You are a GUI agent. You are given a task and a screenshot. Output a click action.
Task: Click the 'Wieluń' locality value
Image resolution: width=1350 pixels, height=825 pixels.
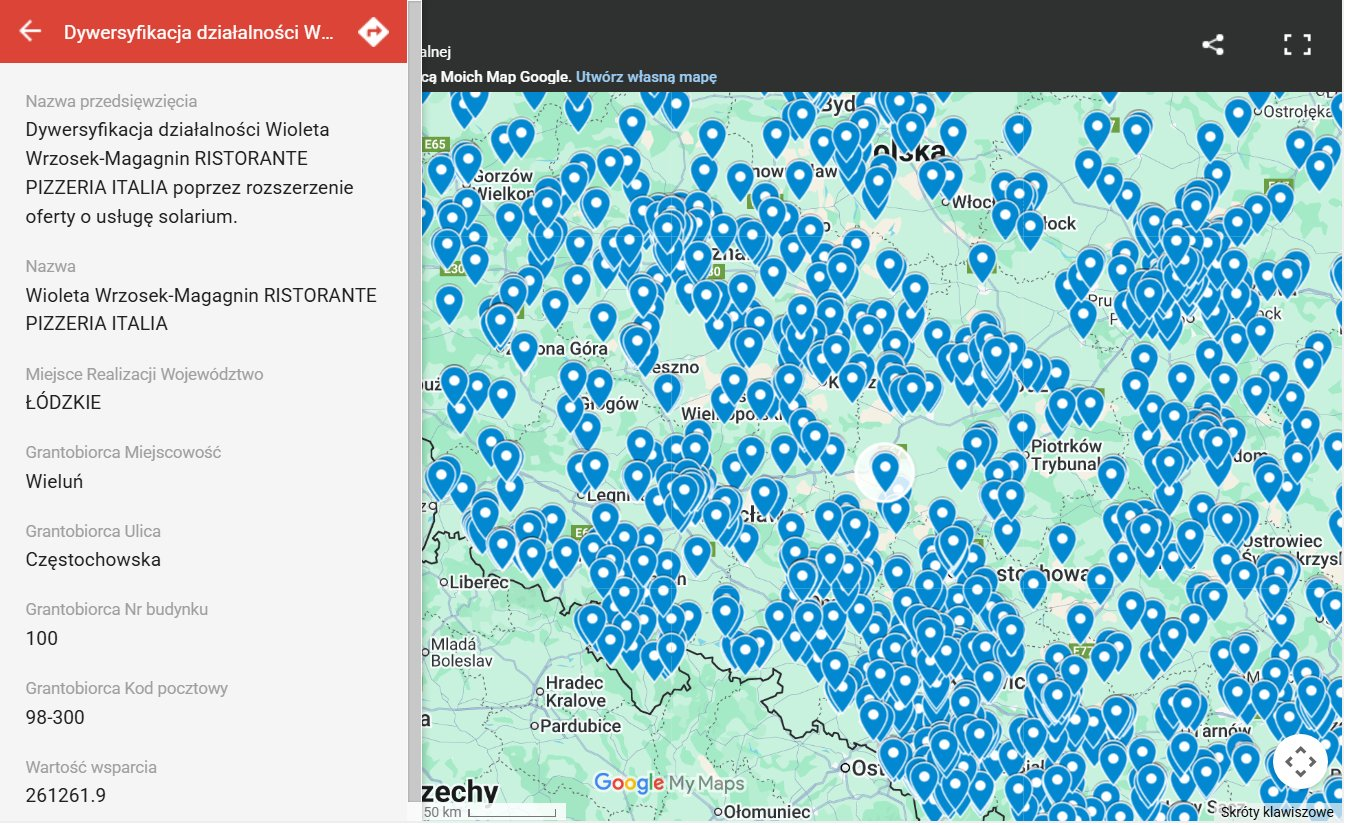(54, 481)
